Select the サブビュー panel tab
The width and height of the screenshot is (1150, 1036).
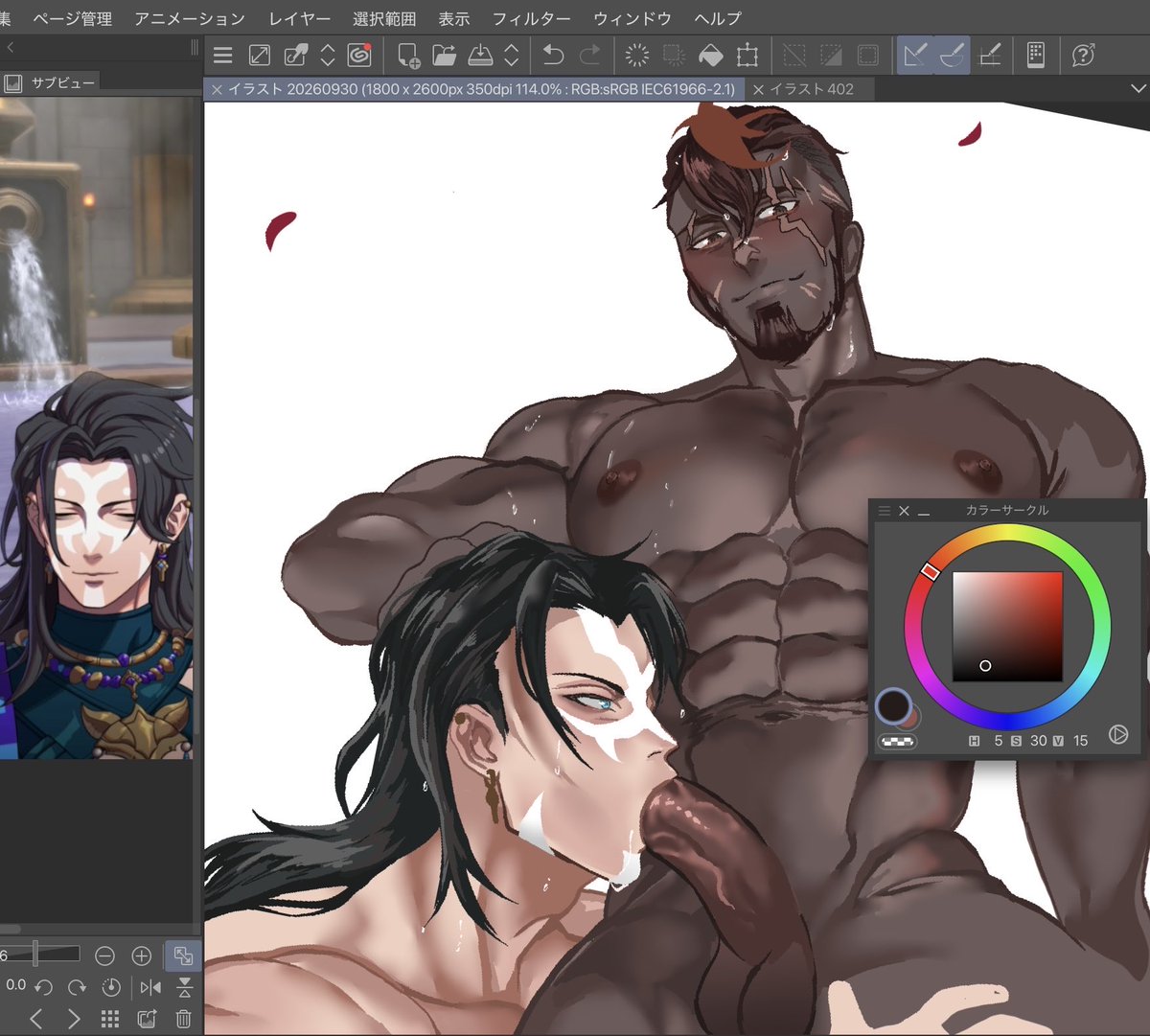(x=52, y=83)
